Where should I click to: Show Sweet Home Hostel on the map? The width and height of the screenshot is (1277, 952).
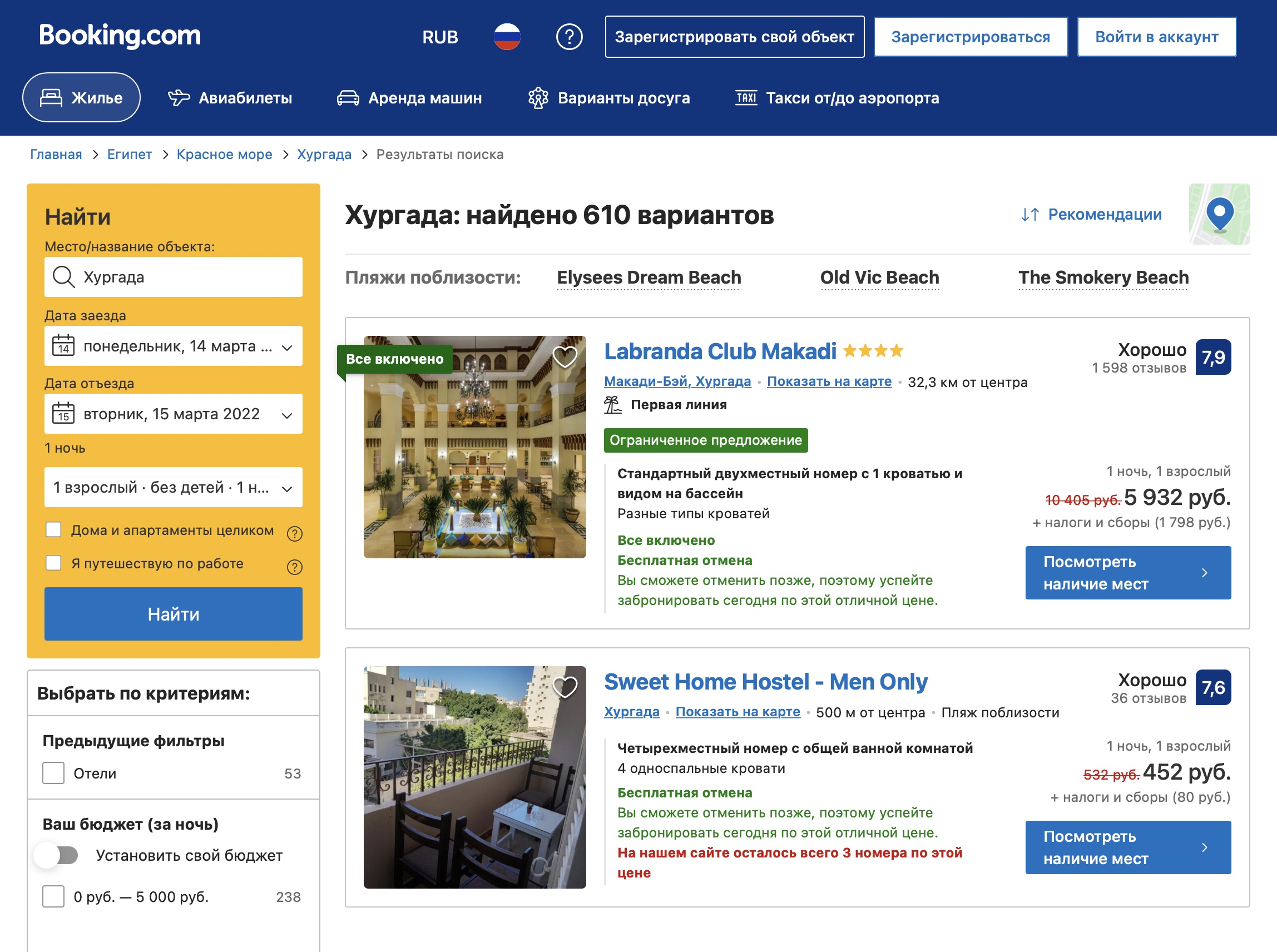pyautogui.click(x=738, y=712)
